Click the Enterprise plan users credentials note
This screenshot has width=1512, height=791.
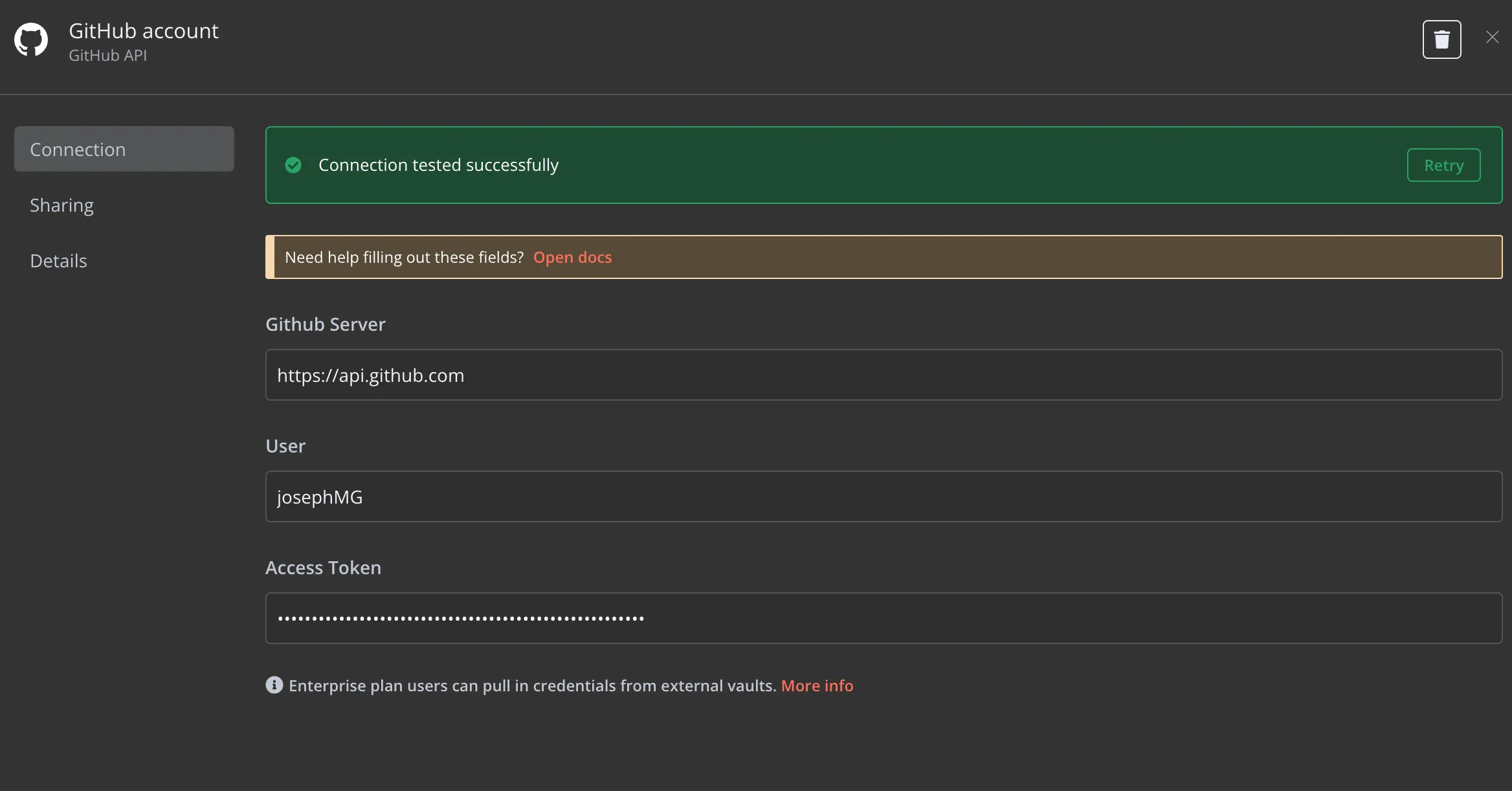[x=532, y=685]
